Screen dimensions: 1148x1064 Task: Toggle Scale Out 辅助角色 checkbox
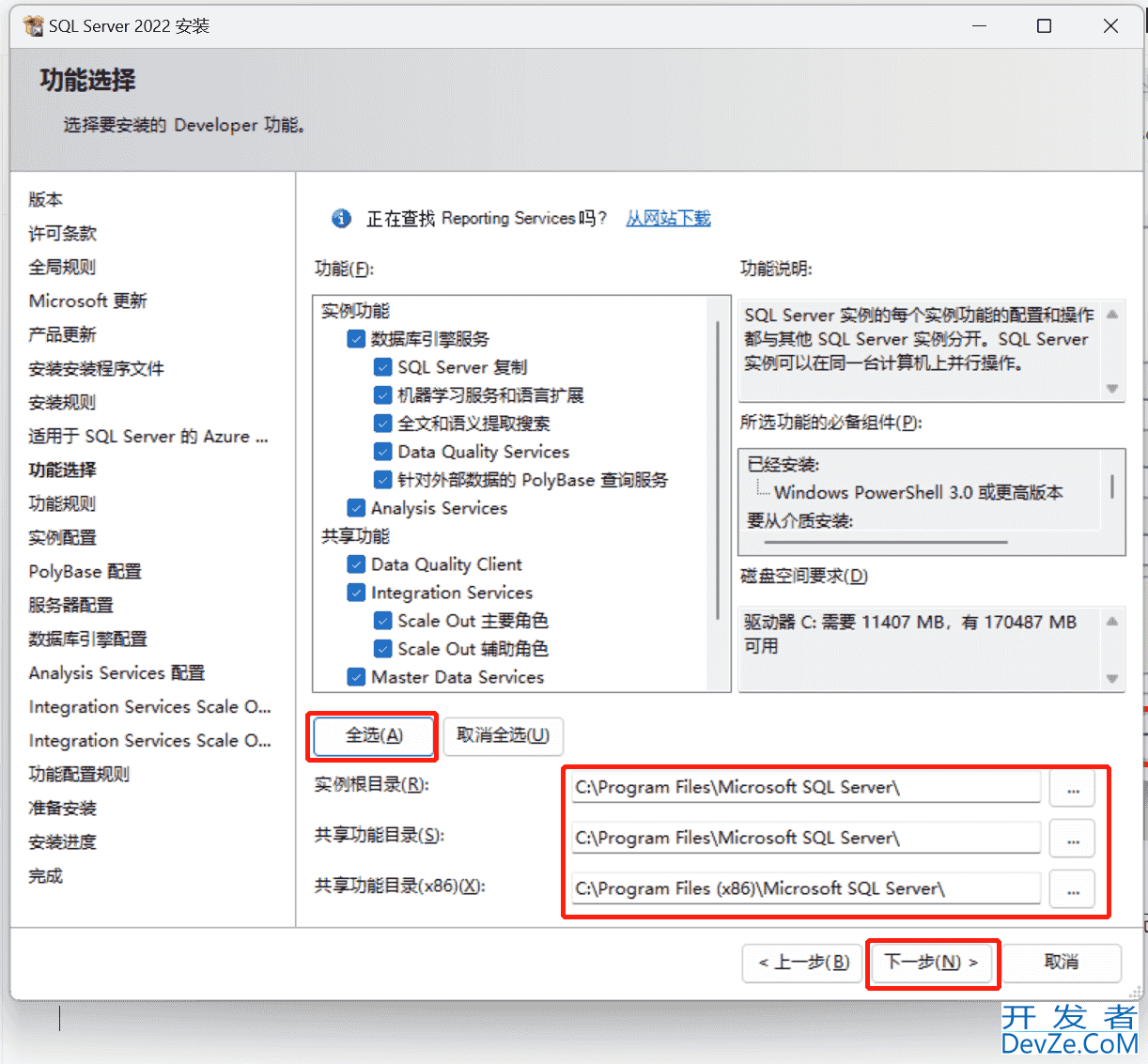pyautogui.click(x=382, y=649)
